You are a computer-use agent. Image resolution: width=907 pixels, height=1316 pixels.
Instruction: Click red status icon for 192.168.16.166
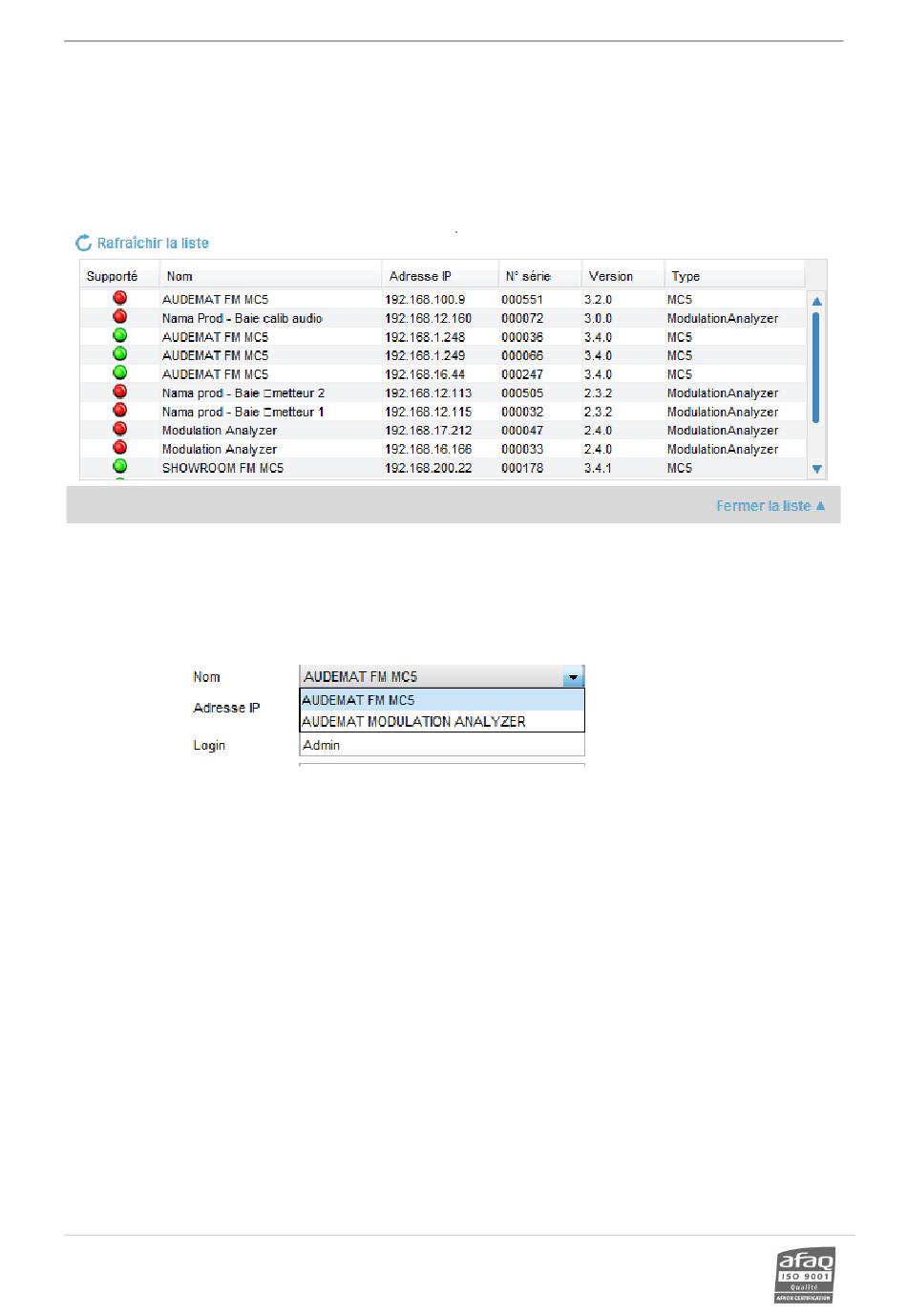click(120, 447)
